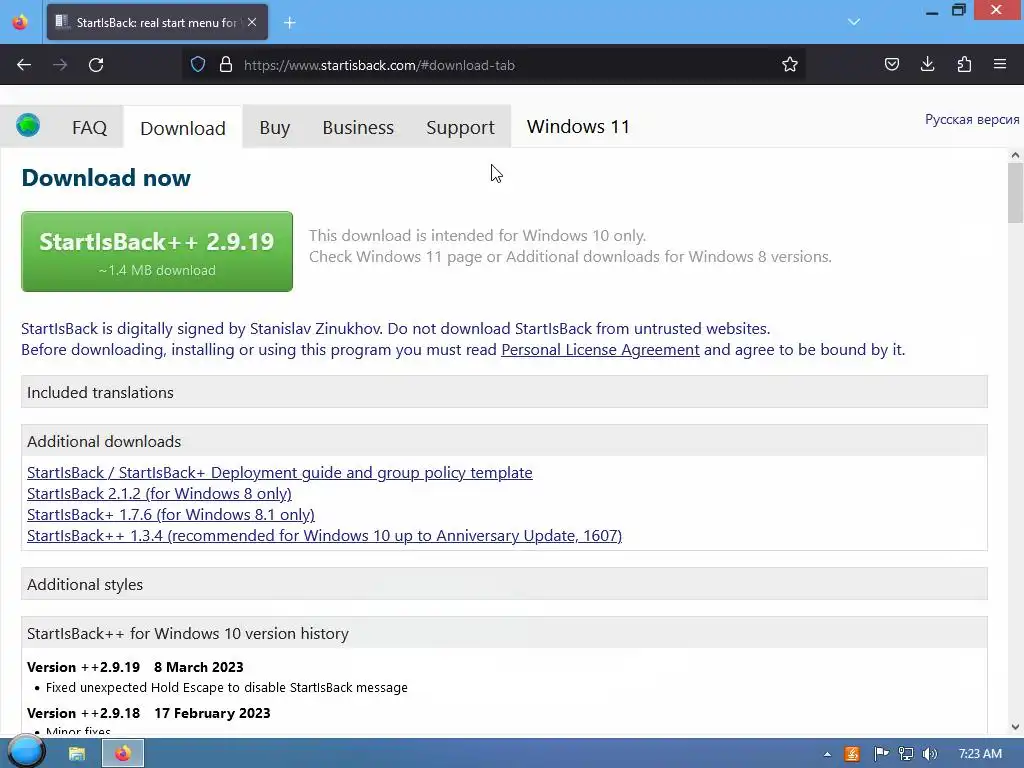The image size is (1024, 768).
Task: Open the Firefox Downloads panel
Action: [x=927, y=65]
